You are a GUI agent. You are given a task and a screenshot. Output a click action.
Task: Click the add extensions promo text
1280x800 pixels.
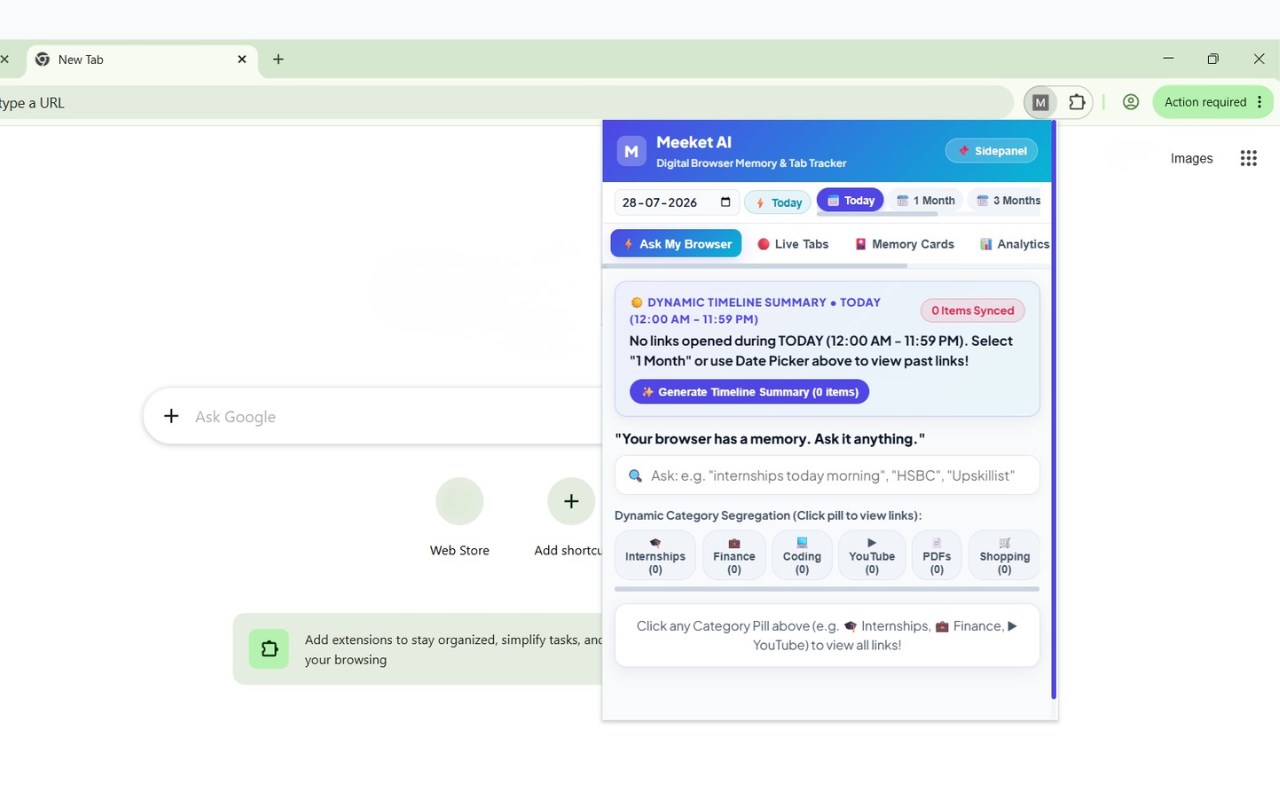pos(454,650)
